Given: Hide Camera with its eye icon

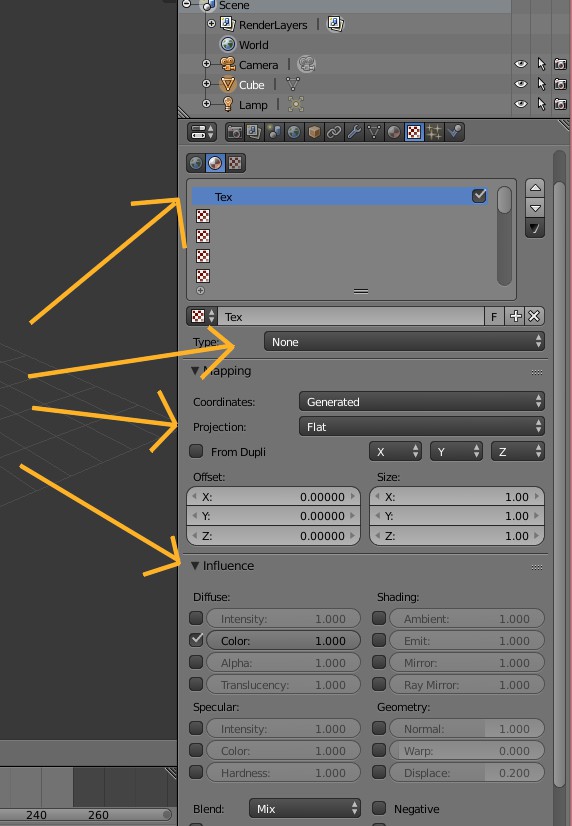Looking at the screenshot, I should click(521, 64).
